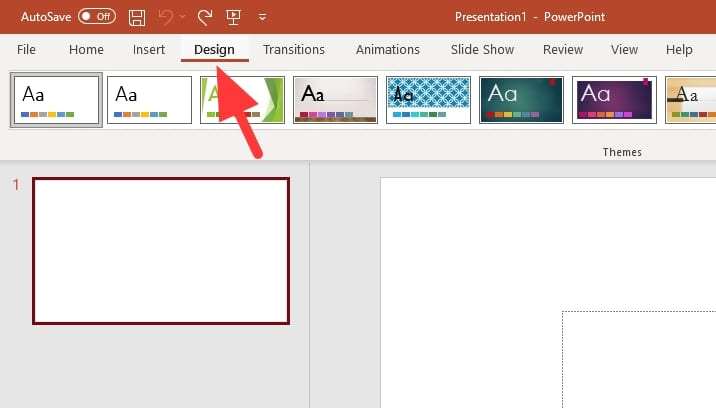The width and height of the screenshot is (716, 408).
Task: Open the Undo history dropdown arrow
Action: [x=182, y=17]
